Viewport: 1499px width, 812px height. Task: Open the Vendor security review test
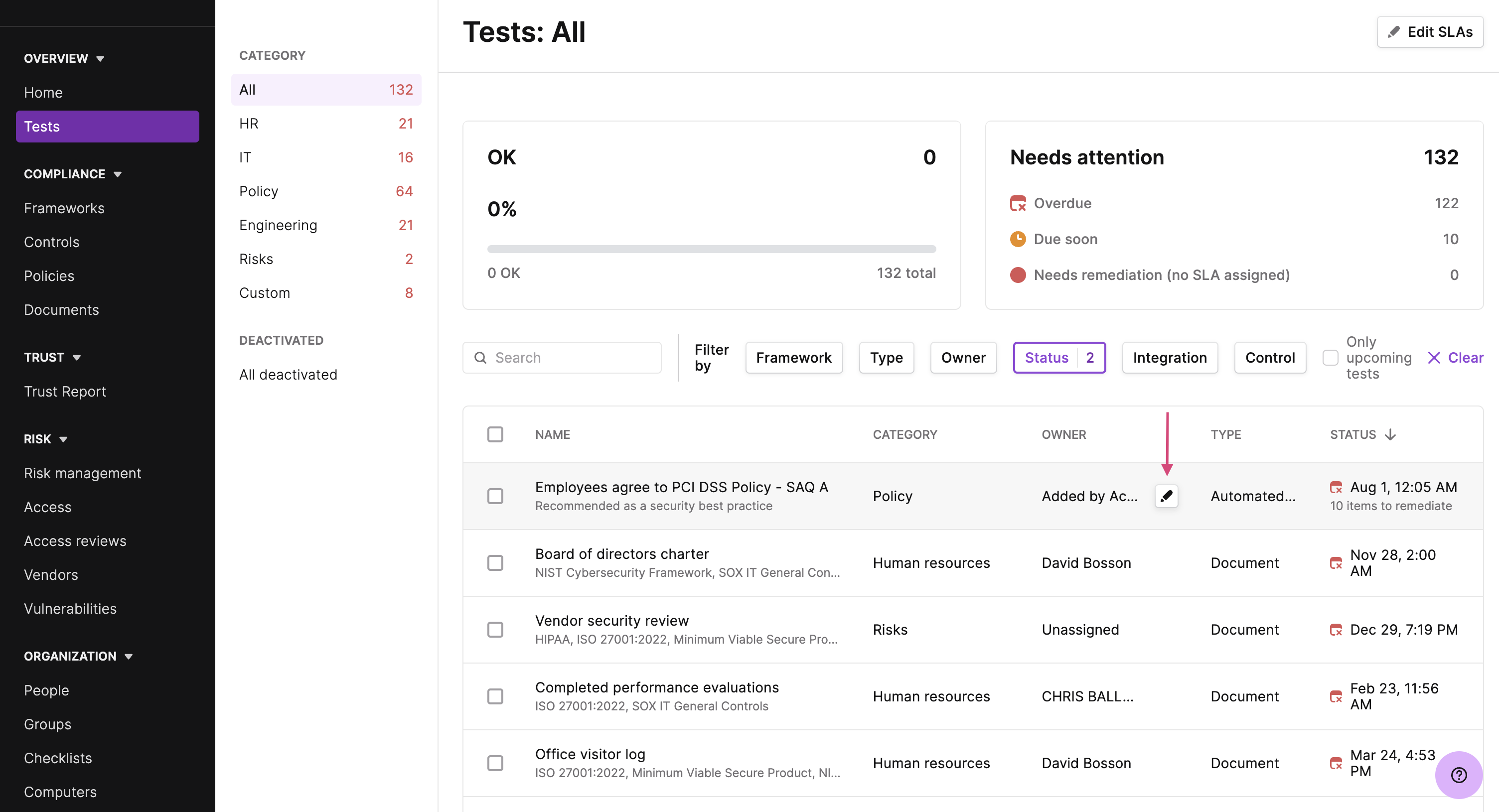[611, 621]
